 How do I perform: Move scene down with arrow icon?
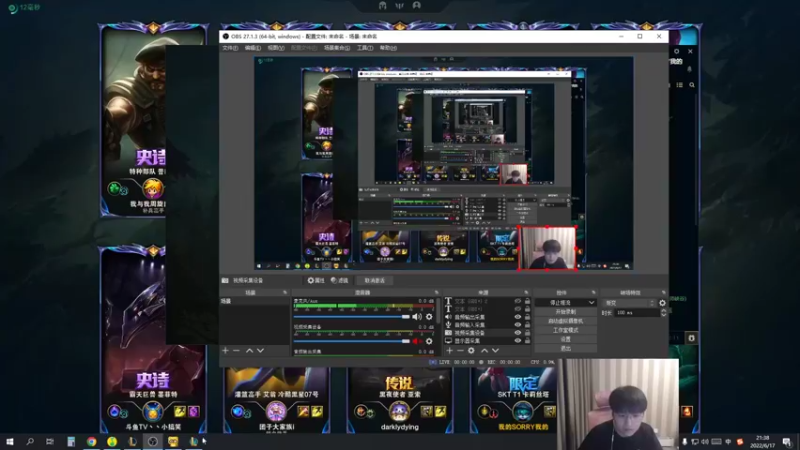click(x=260, y=351)
